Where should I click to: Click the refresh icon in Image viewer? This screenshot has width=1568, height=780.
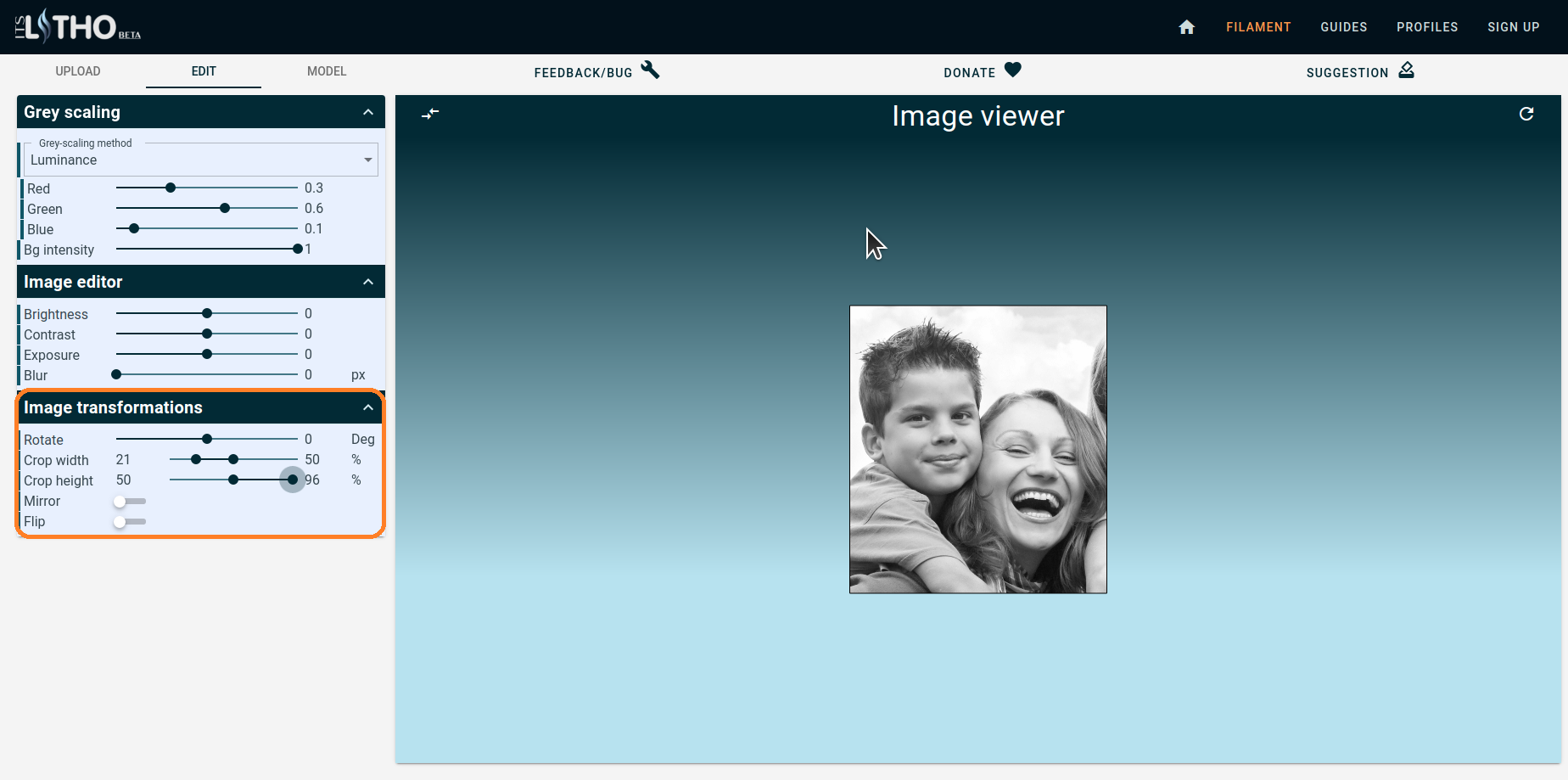click(x=1526, y=114)
